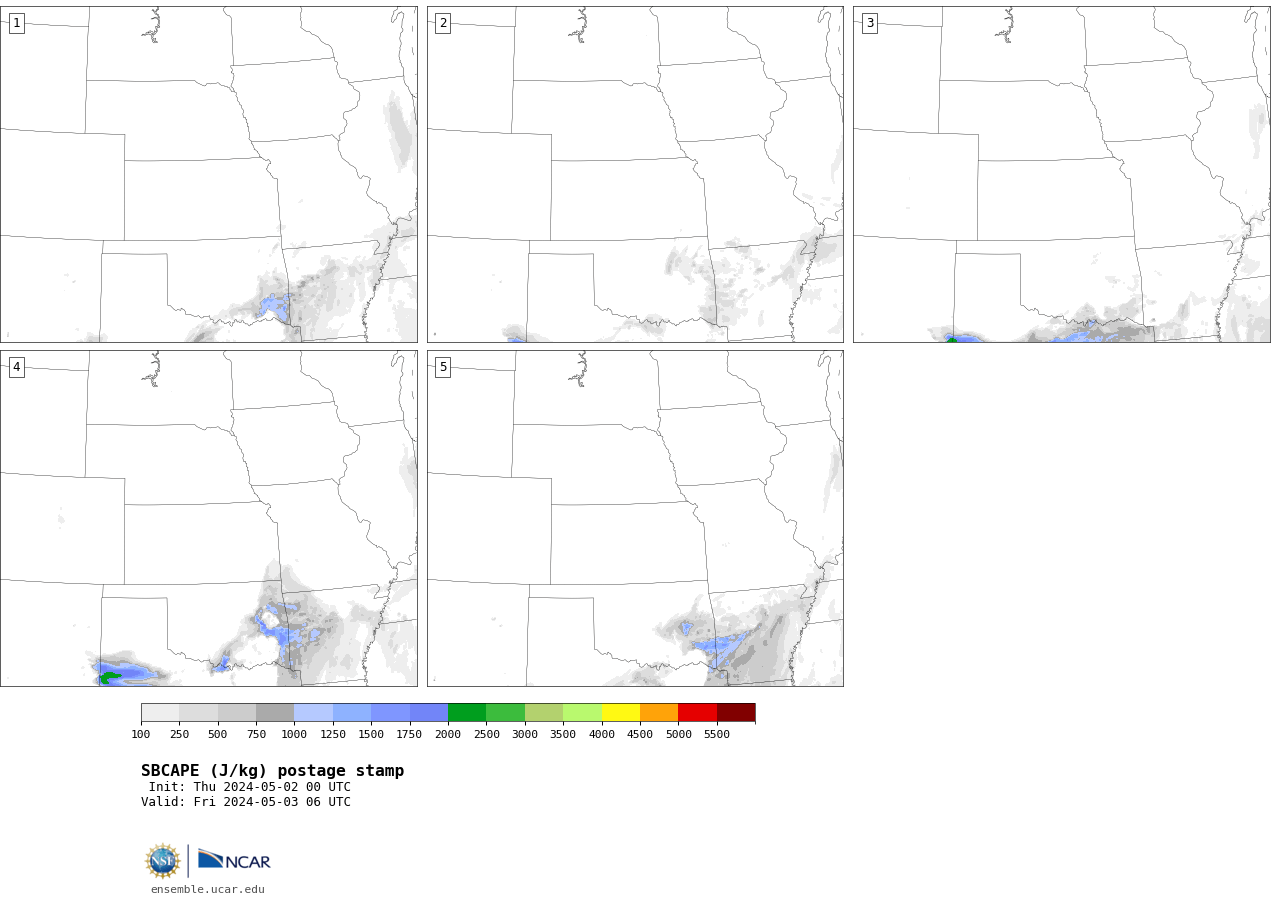This screenshot has height=901, width=1280.
Task: Open the ensemble.ucar.edu link text
Action: [208, 890]
